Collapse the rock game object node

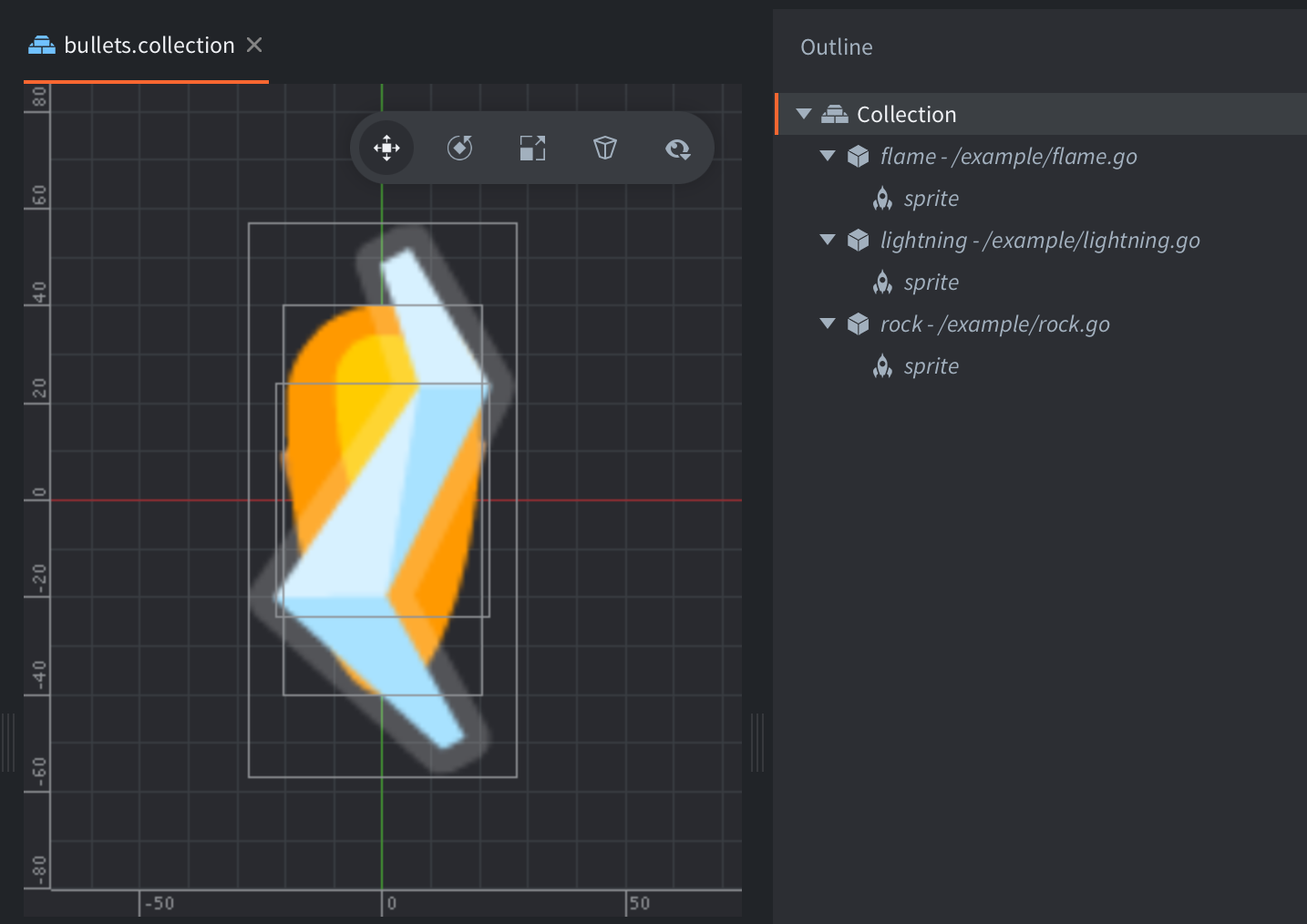click(x=828, y=324)
